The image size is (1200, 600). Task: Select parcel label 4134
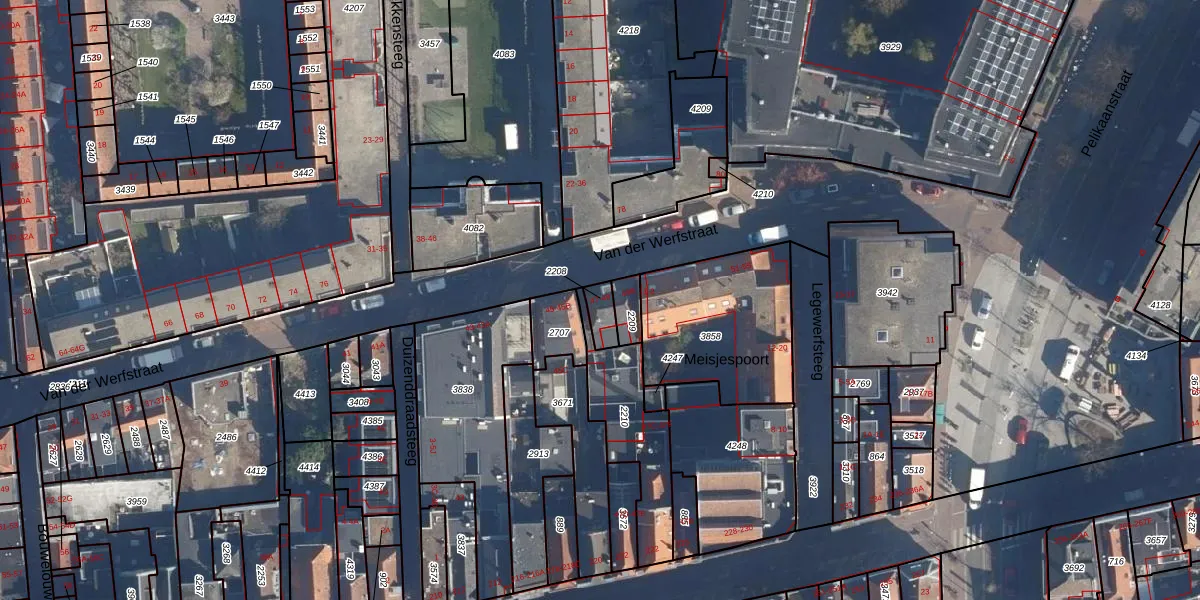[1136, 356]
